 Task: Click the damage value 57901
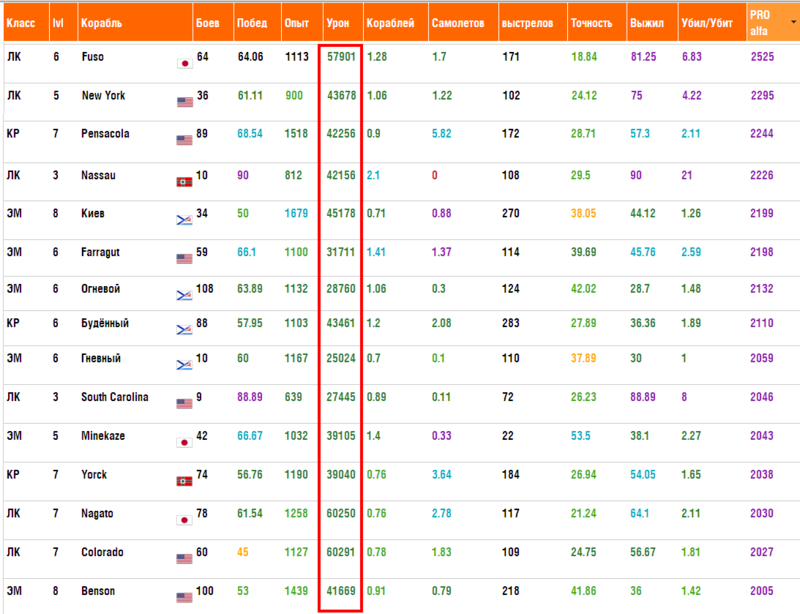coord(341,57)
